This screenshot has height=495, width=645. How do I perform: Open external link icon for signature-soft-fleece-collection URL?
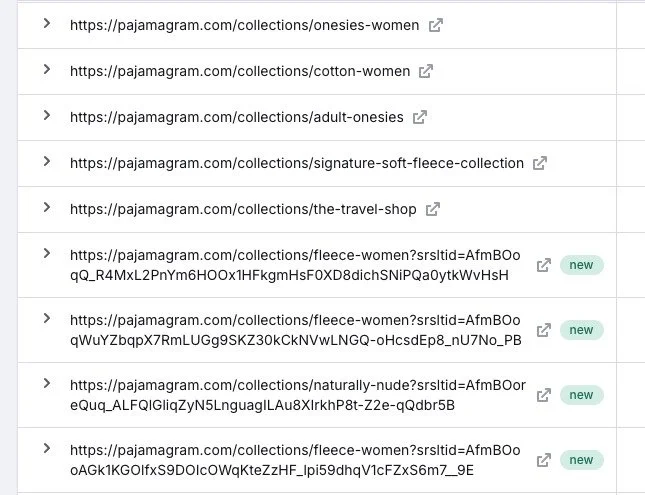(540, 163)
